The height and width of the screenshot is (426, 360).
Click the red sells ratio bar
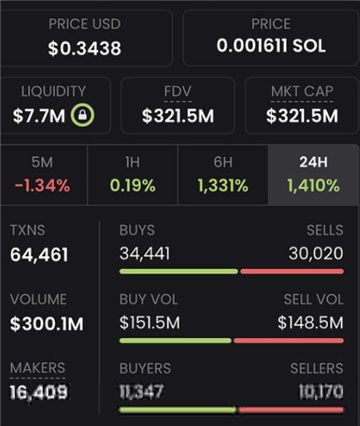292,272
